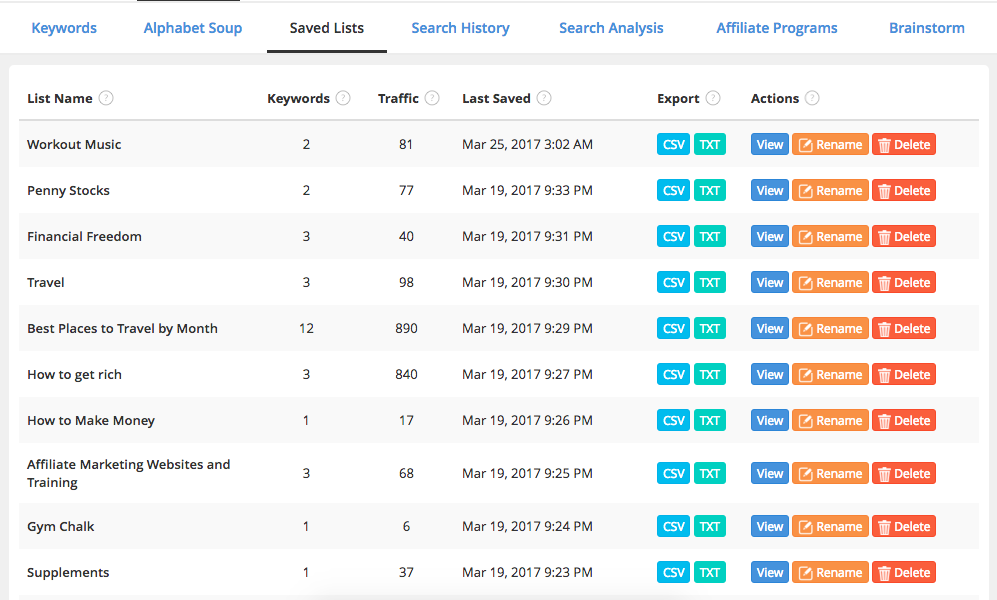997x600 pixels.
Task: Delete the How to get rich list
Action: 904,374
